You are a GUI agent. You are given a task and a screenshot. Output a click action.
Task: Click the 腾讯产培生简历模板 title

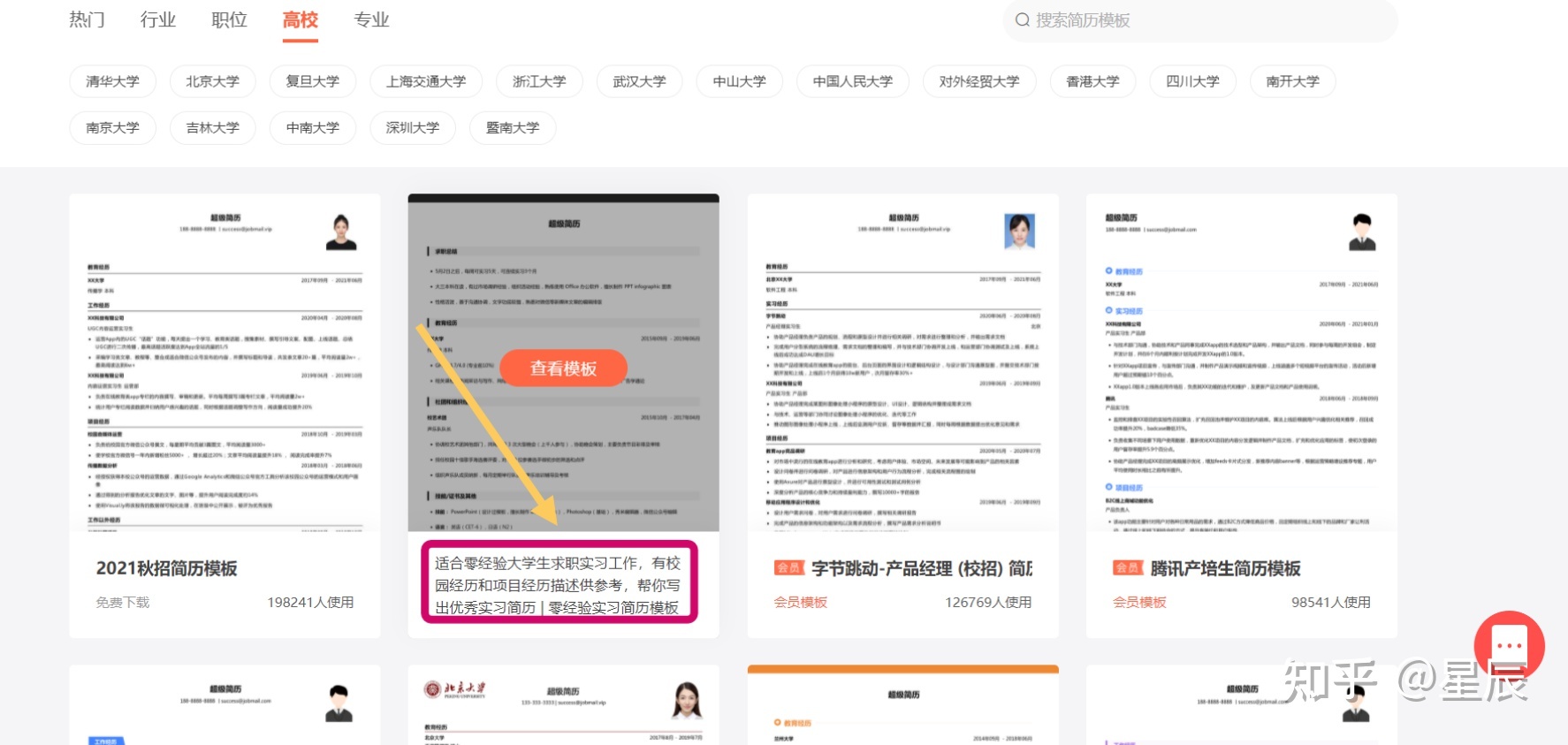click(1225, 568)
